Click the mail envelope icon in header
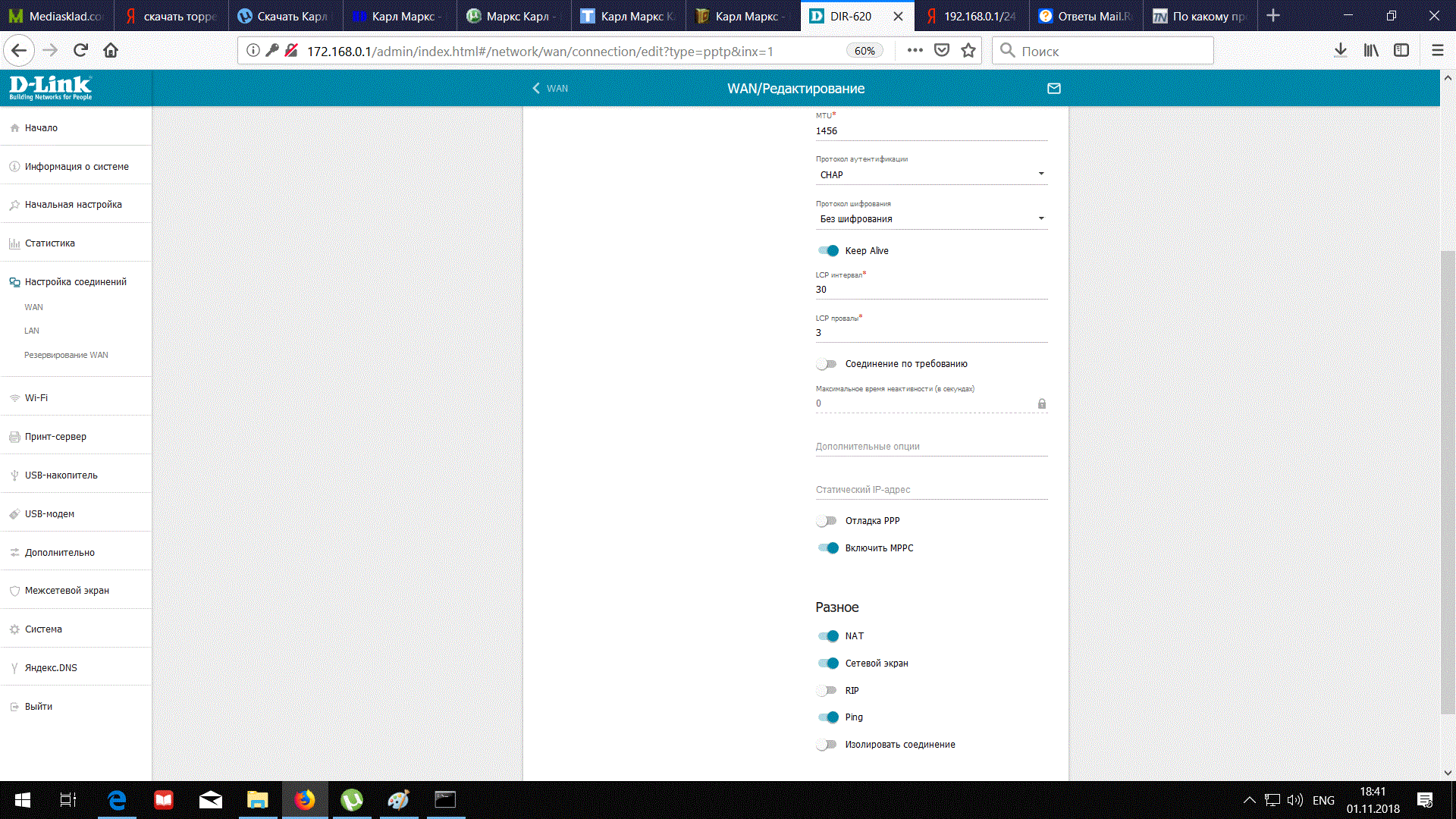The height and width of the screenshot is (819, 1456). click(1053, 89)
